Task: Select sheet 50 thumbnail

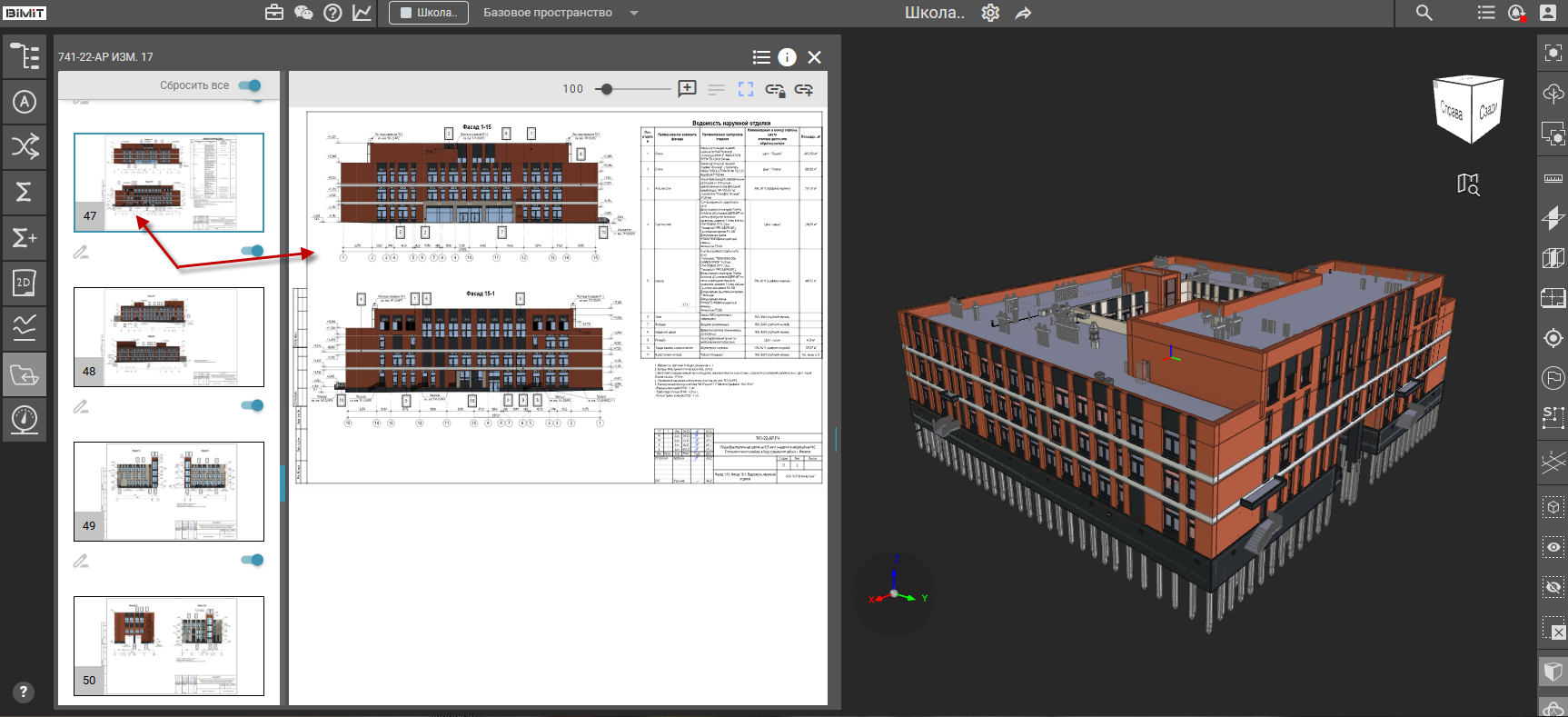Action: 169,646
